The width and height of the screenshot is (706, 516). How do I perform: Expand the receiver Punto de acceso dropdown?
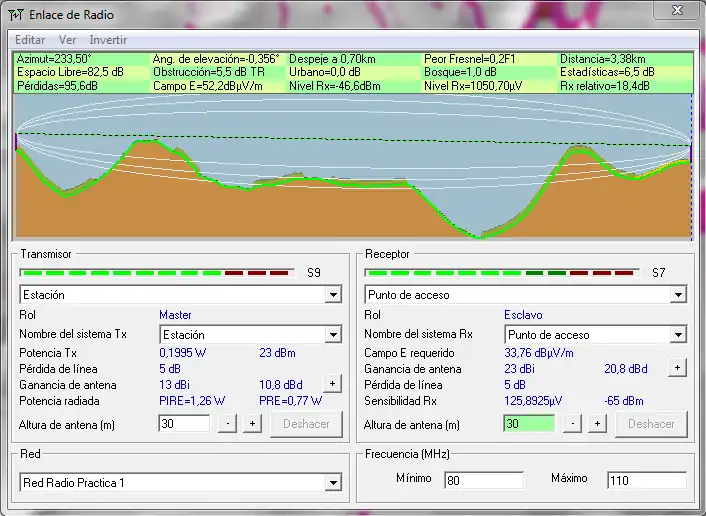click(678, 296)
